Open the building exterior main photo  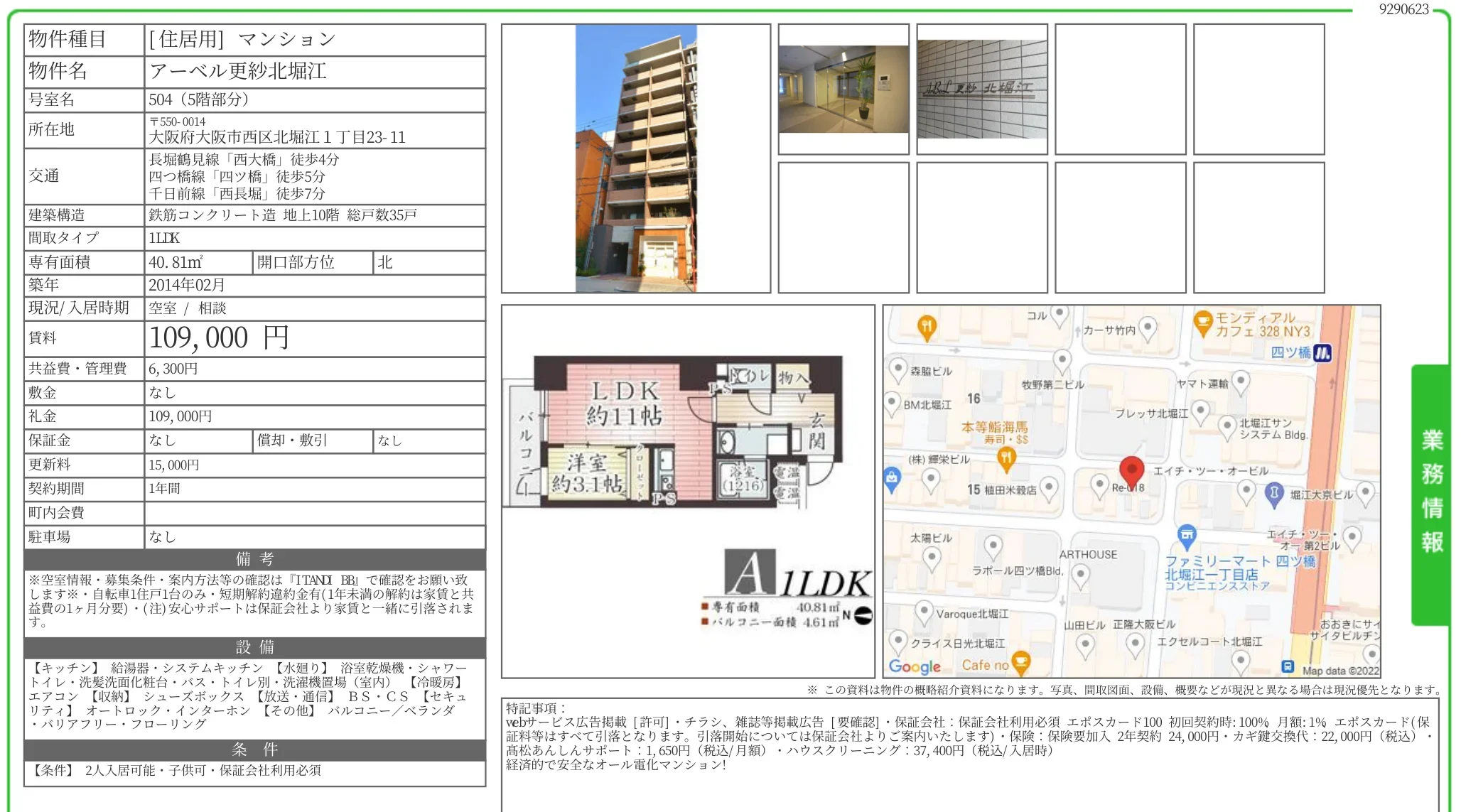coord(635,158)
